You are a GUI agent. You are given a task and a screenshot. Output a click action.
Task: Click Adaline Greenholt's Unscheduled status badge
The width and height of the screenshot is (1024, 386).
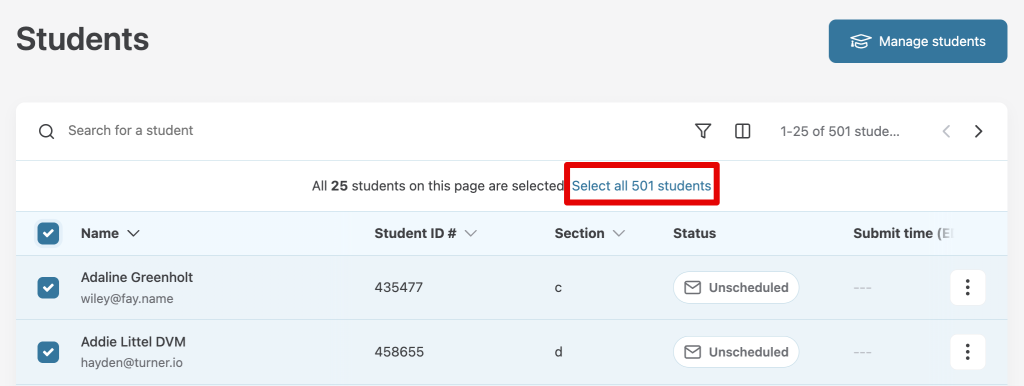point(736,287)
